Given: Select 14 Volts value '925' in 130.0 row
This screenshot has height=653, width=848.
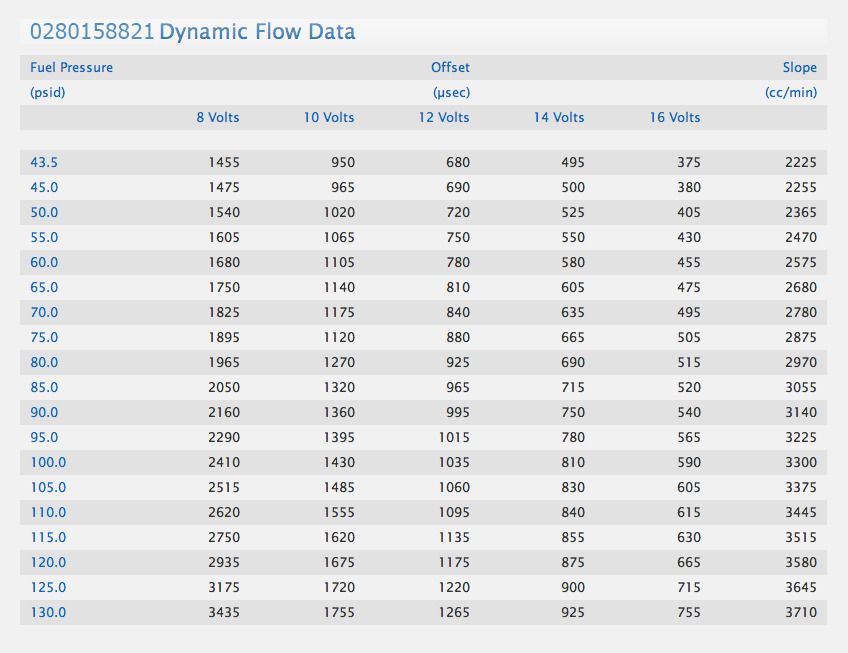Looking at the screenshot, I should (x=573, y=612).
